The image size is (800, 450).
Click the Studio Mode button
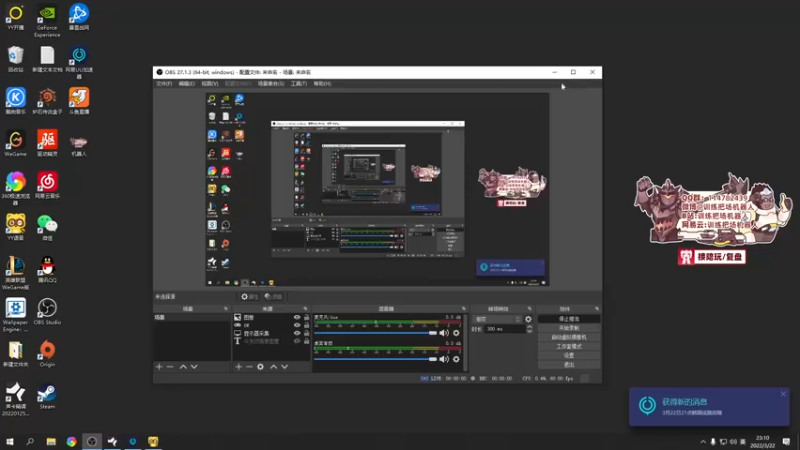point(569,346)
